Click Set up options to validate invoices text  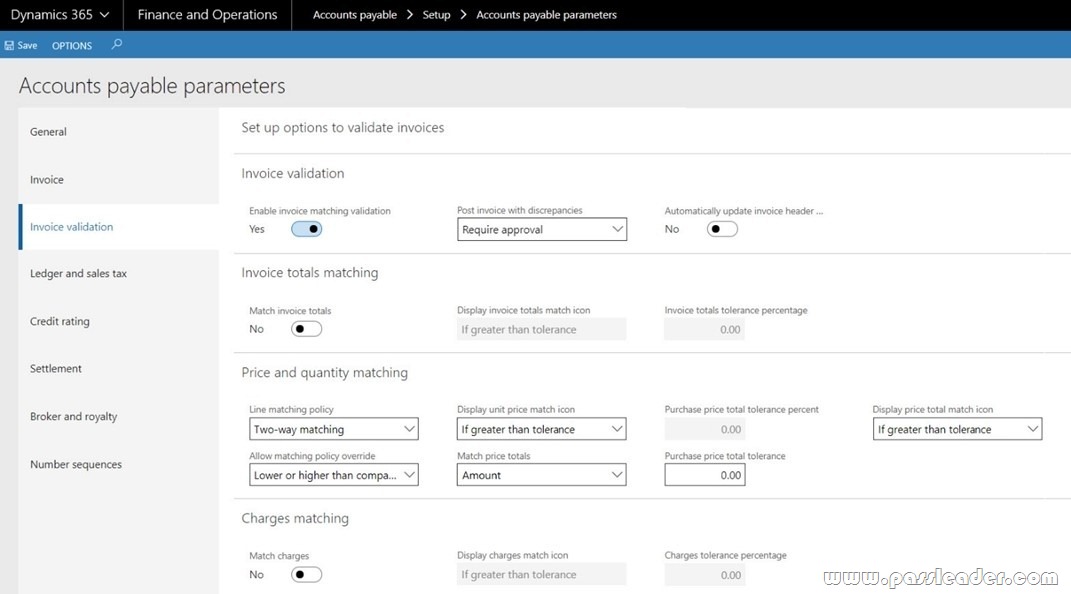(x=343, y=128)
